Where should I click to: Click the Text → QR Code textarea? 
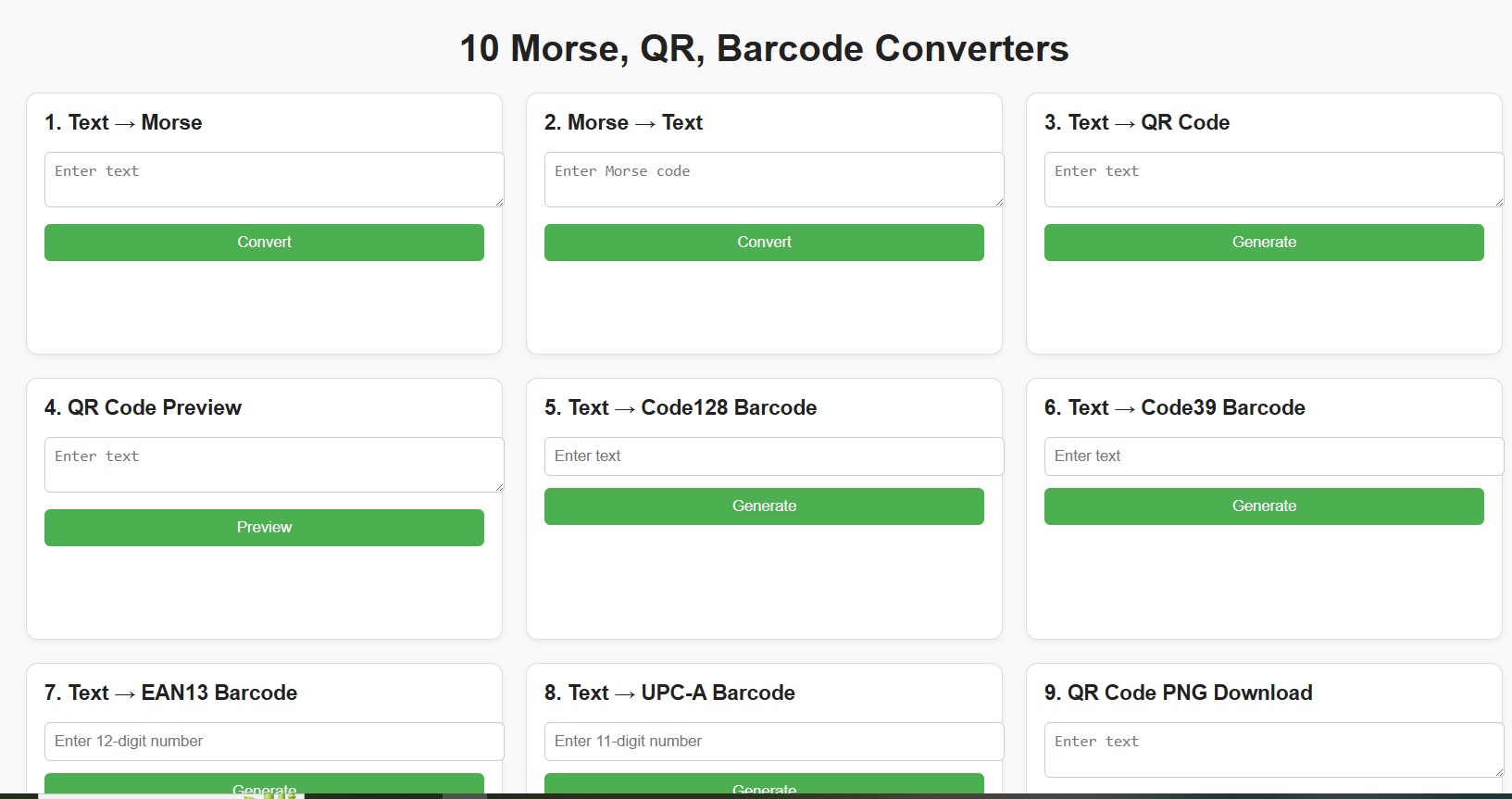pos(1273,180)
